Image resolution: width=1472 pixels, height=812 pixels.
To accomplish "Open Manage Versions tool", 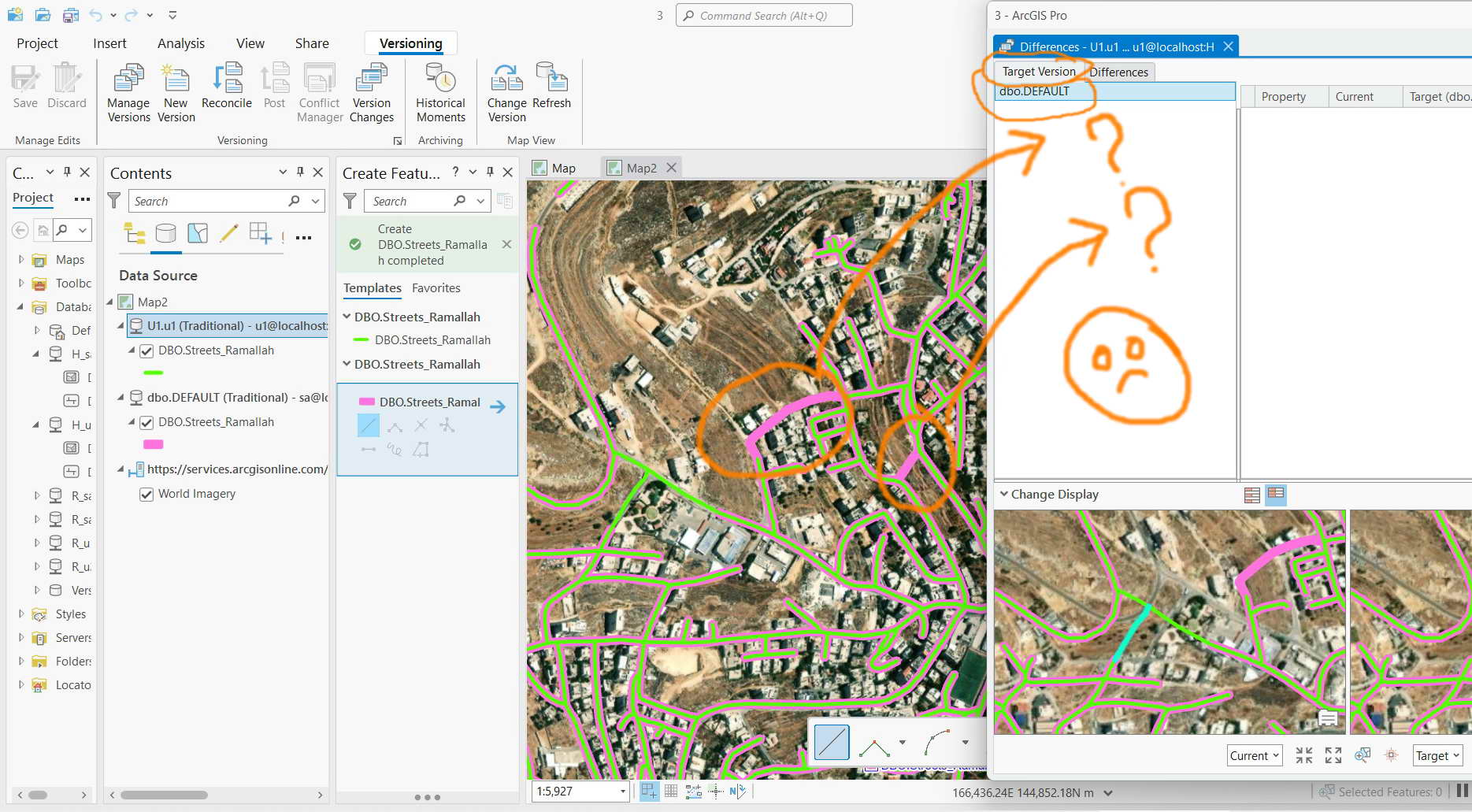I will (128, 93).
